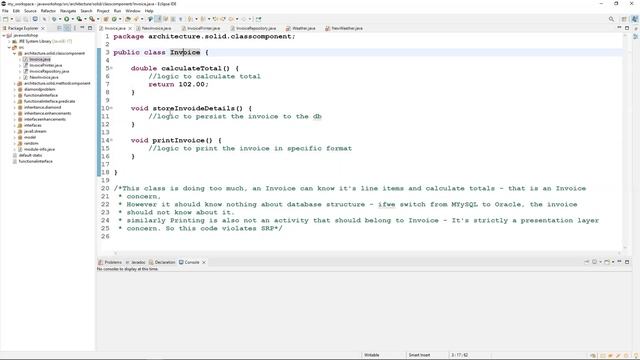Open the Debug configurations dropdown arrow
Viewport: 640px width, 360px height.
click(x=60, y=19)
